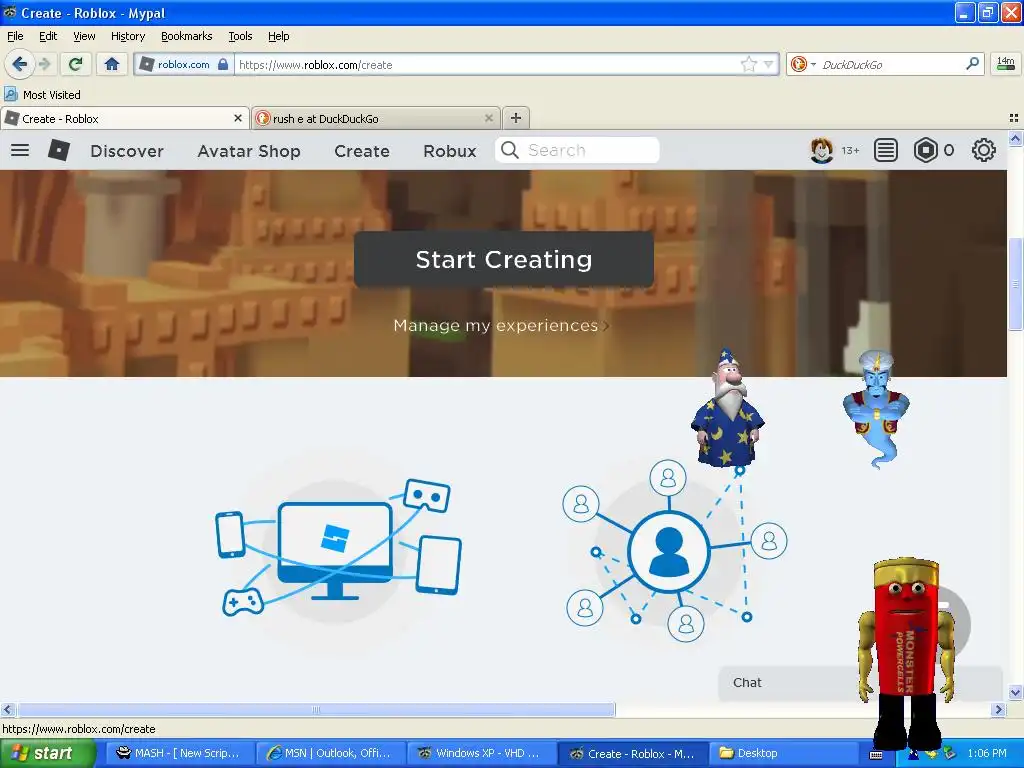This screenshot has height=768, width=1024.
Task: Click the browser Forward arrow button
Action: (44, 64)
